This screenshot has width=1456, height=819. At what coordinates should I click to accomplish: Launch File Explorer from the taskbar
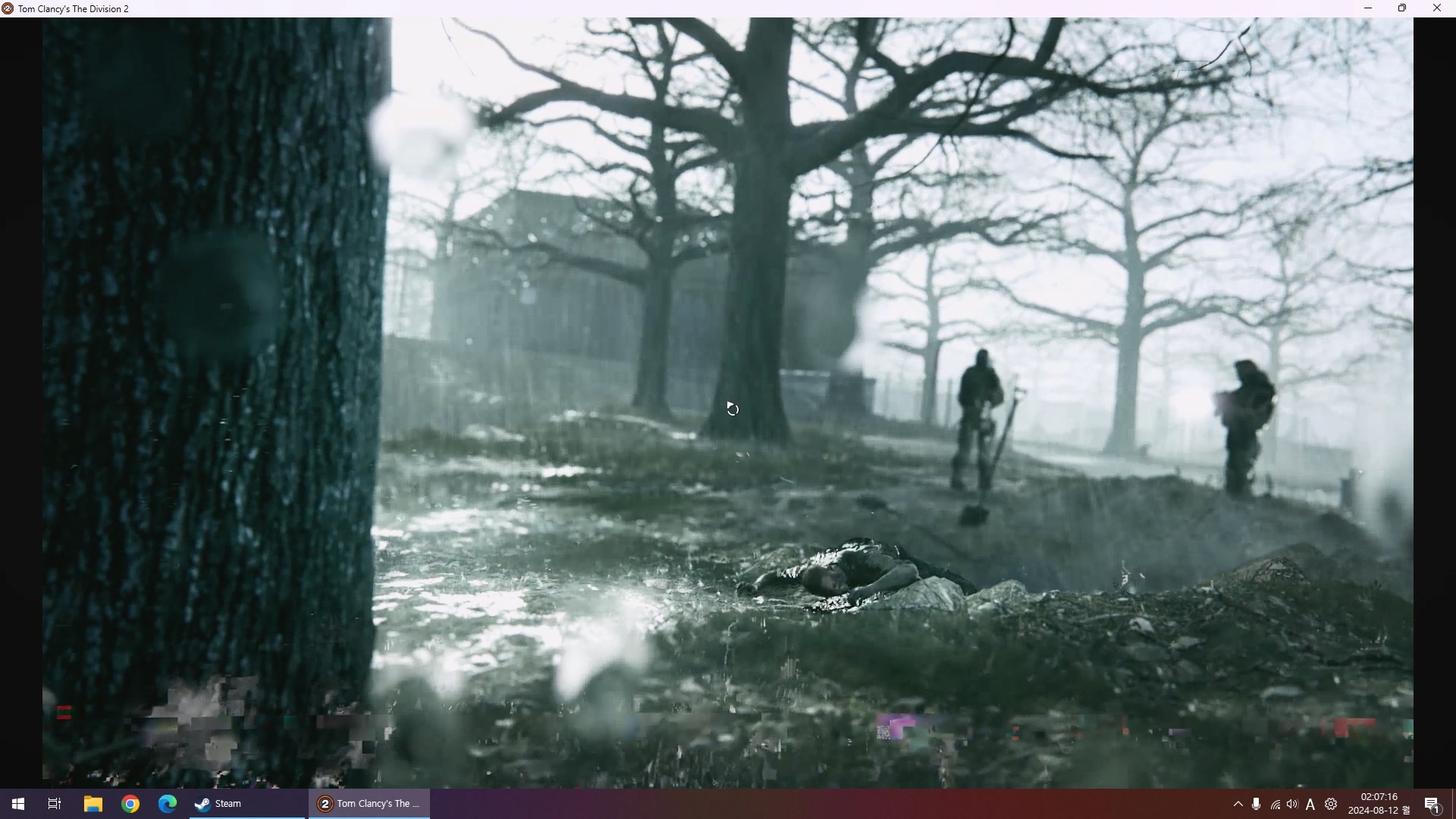pos(93,804)
